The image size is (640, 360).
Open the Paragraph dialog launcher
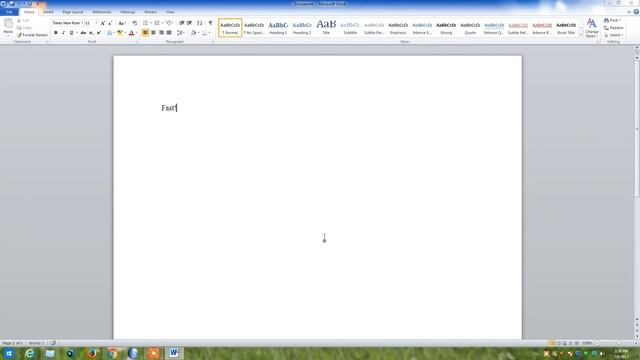click(213, 42)
